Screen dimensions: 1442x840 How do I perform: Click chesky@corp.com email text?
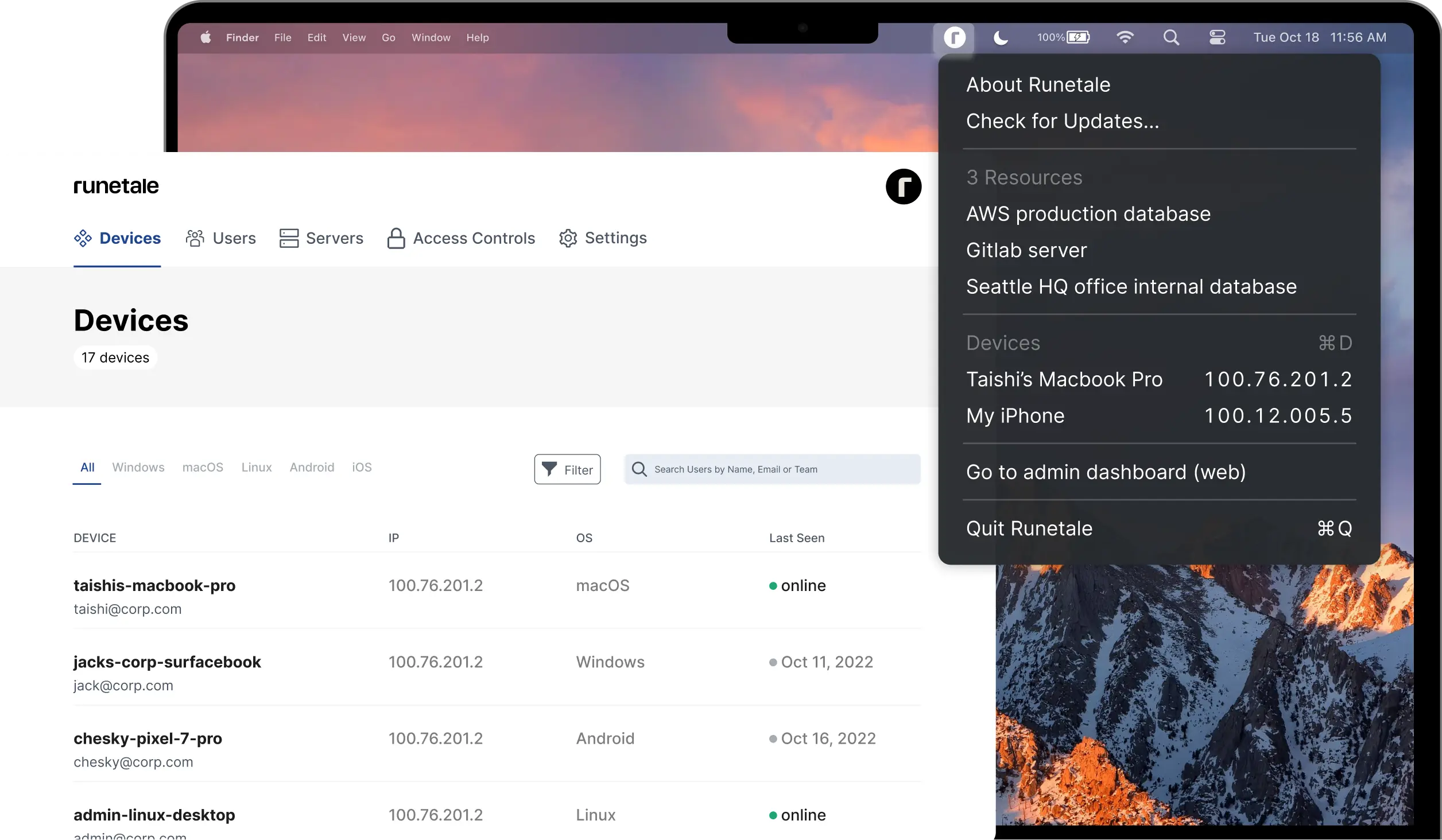pos(133,762)
